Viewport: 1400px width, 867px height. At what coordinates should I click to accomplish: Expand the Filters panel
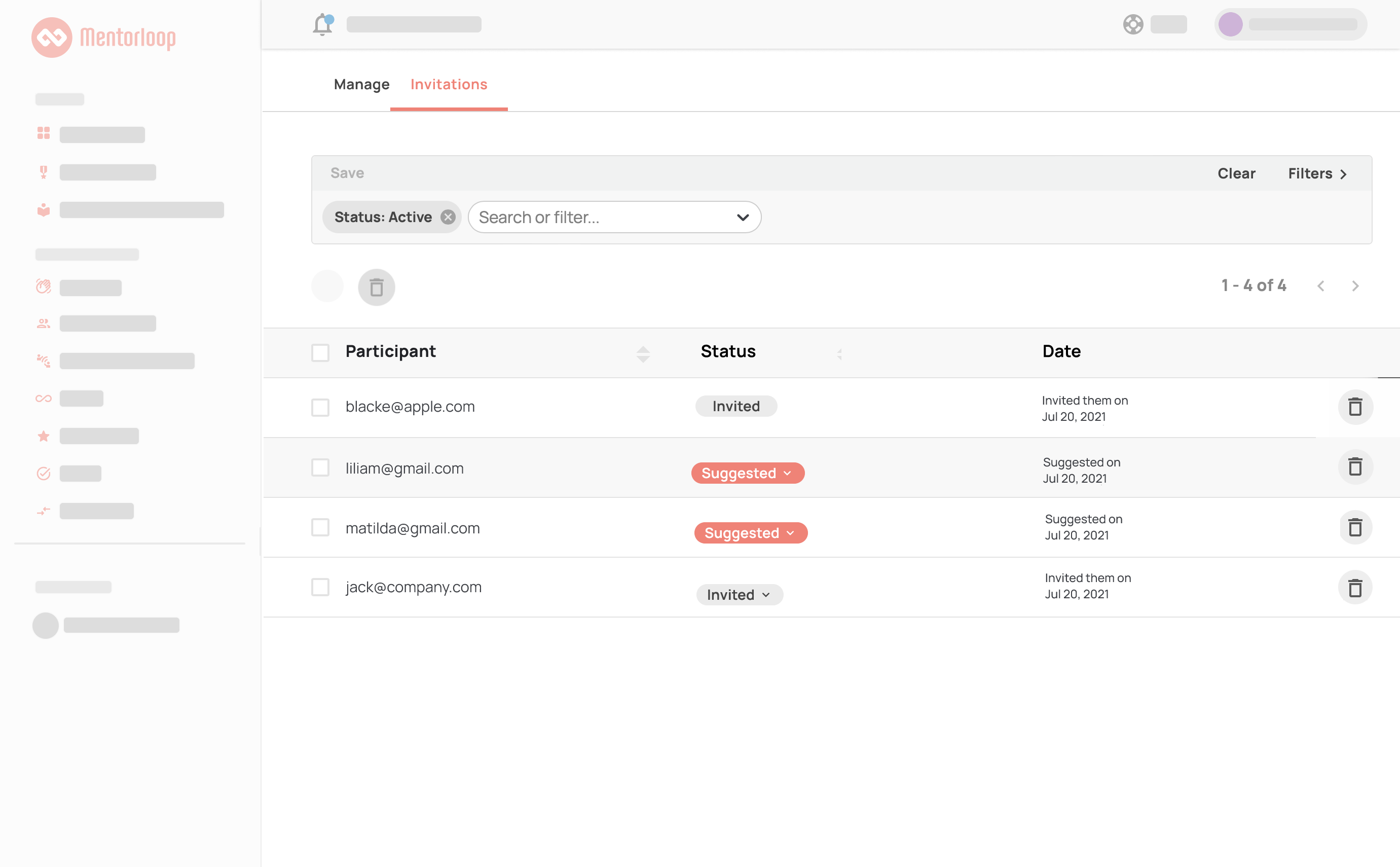1317,173
